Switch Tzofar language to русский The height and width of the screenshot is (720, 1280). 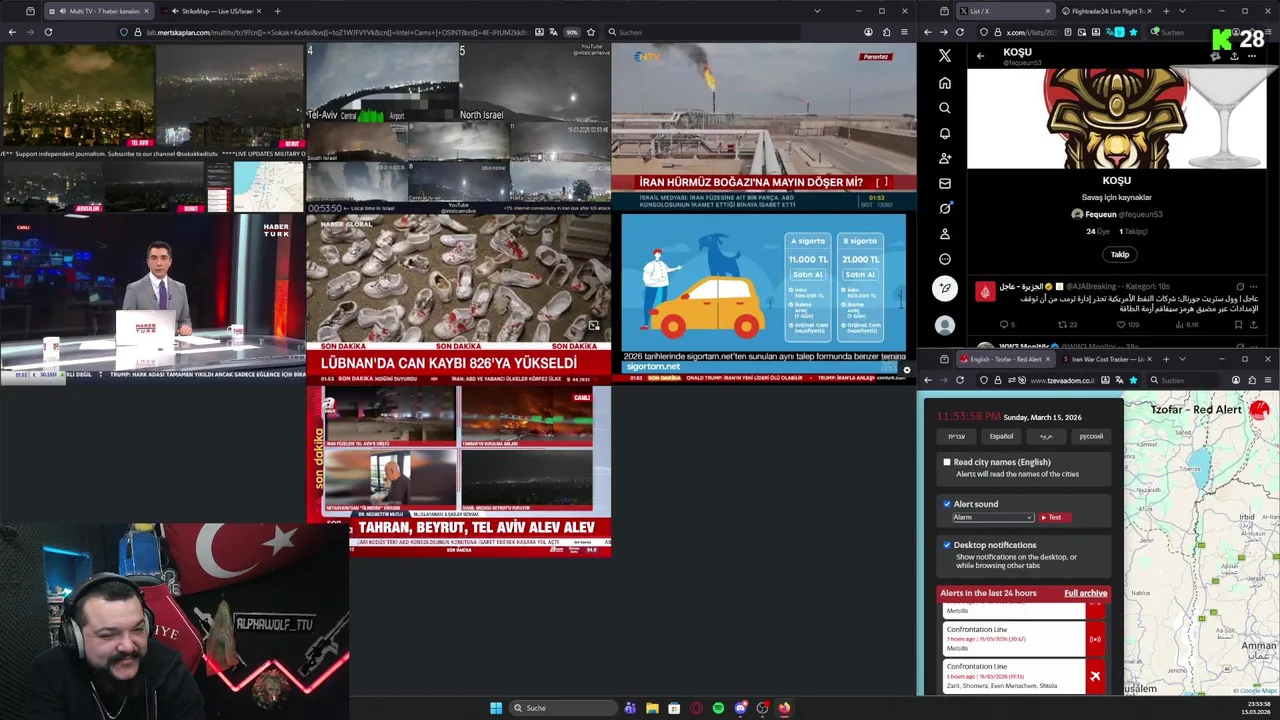(1091, 436)
